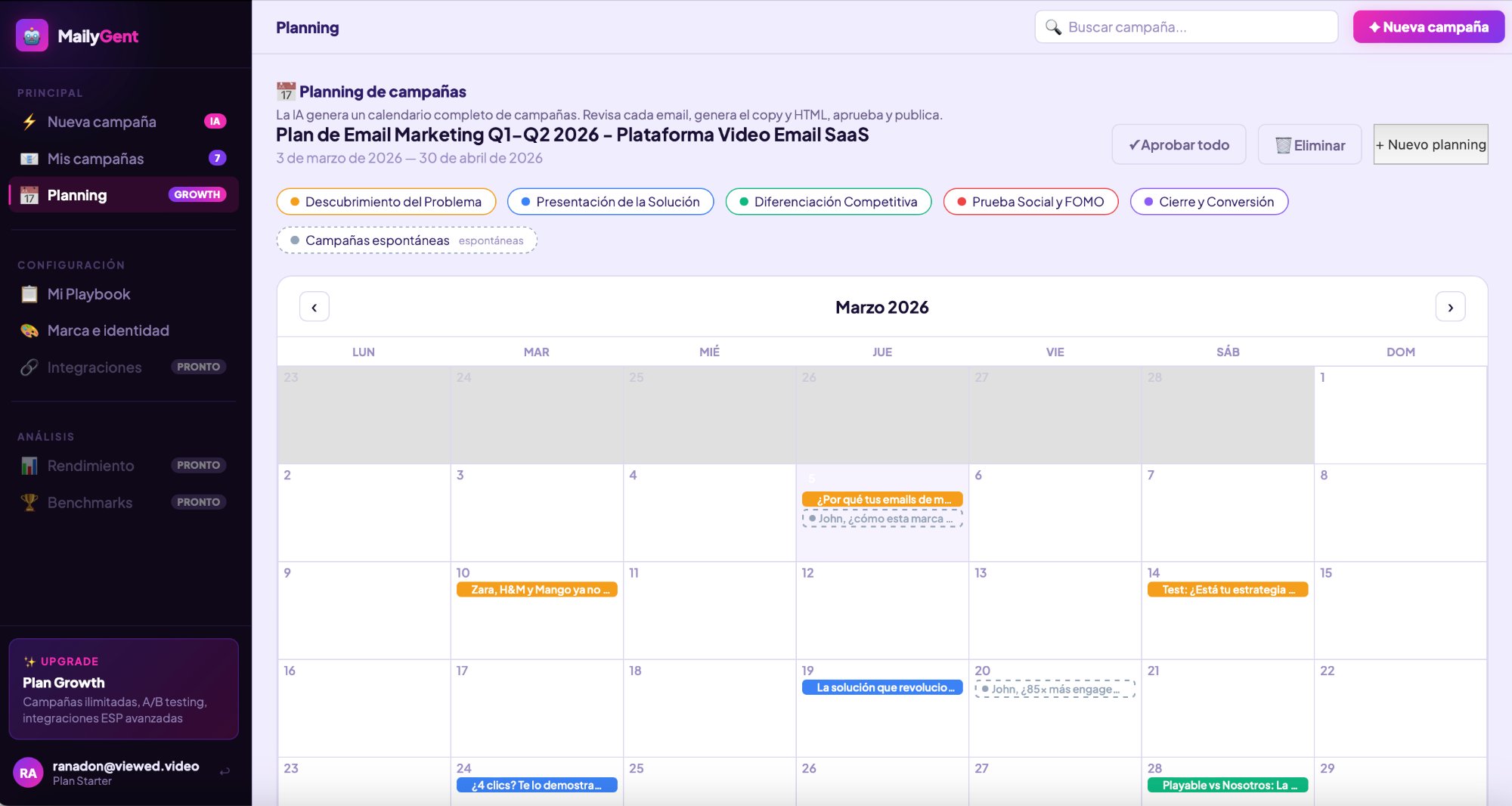Select Rendimiento in the sidebar
Viewport: 1512px width, 806px height.
pyautogui.click(x=124, y=466)
